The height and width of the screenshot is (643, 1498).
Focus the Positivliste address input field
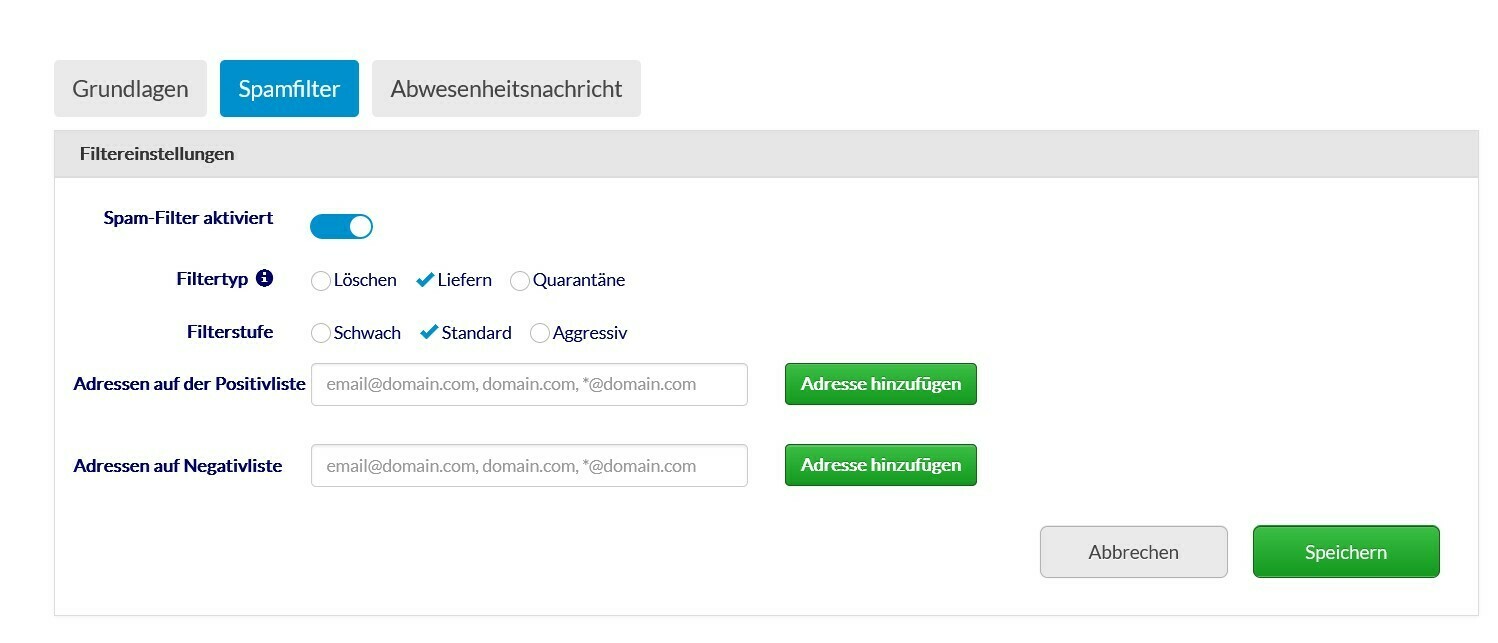coord(529,384)
